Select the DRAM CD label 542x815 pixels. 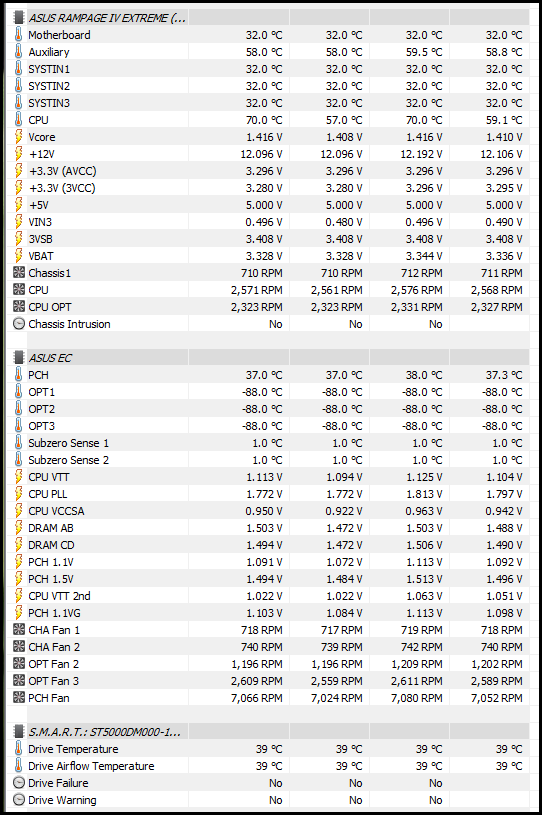pyautogui.click(x=51, y=545)
